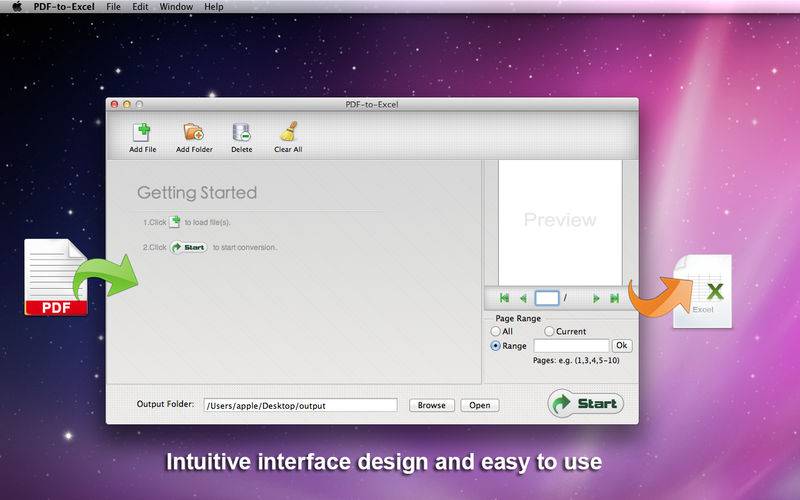Select the Current page range option
The image size is (800, 500).
[x=549, y=331]
